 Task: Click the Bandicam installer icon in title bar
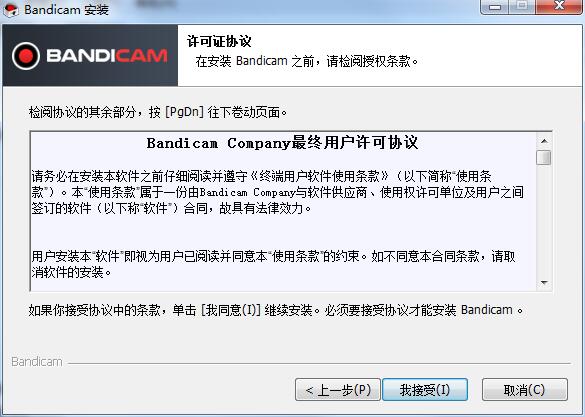[10, 9]
